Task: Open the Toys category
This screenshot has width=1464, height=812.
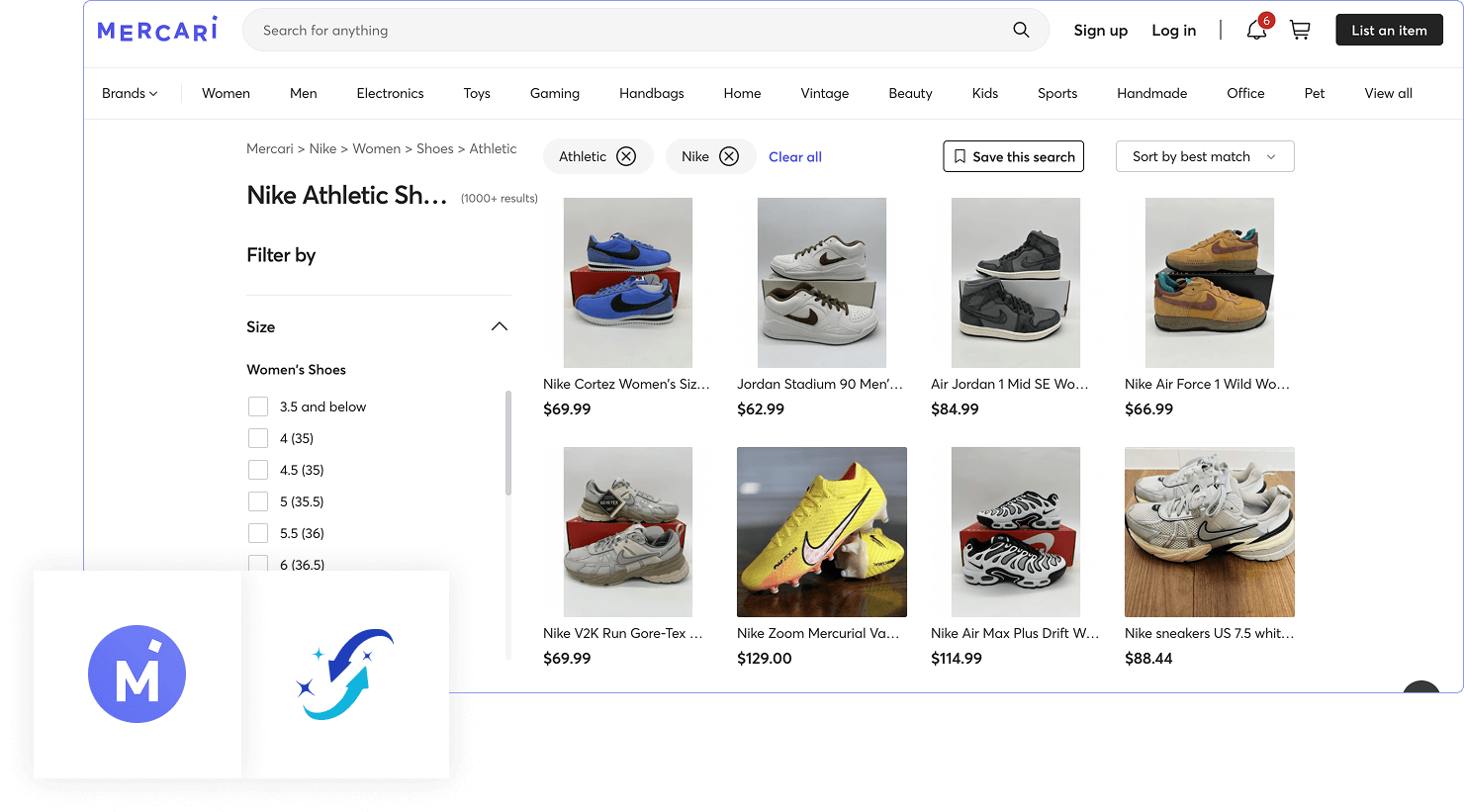Action: 477,93
